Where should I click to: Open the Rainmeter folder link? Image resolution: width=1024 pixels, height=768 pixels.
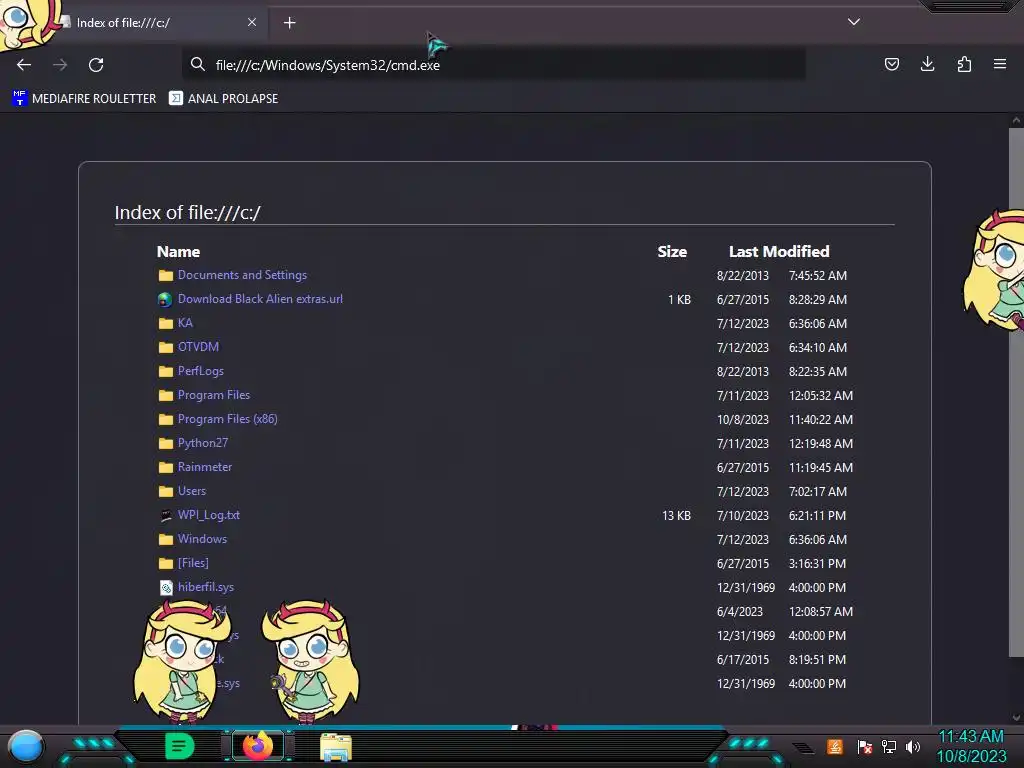pos(204,467)
